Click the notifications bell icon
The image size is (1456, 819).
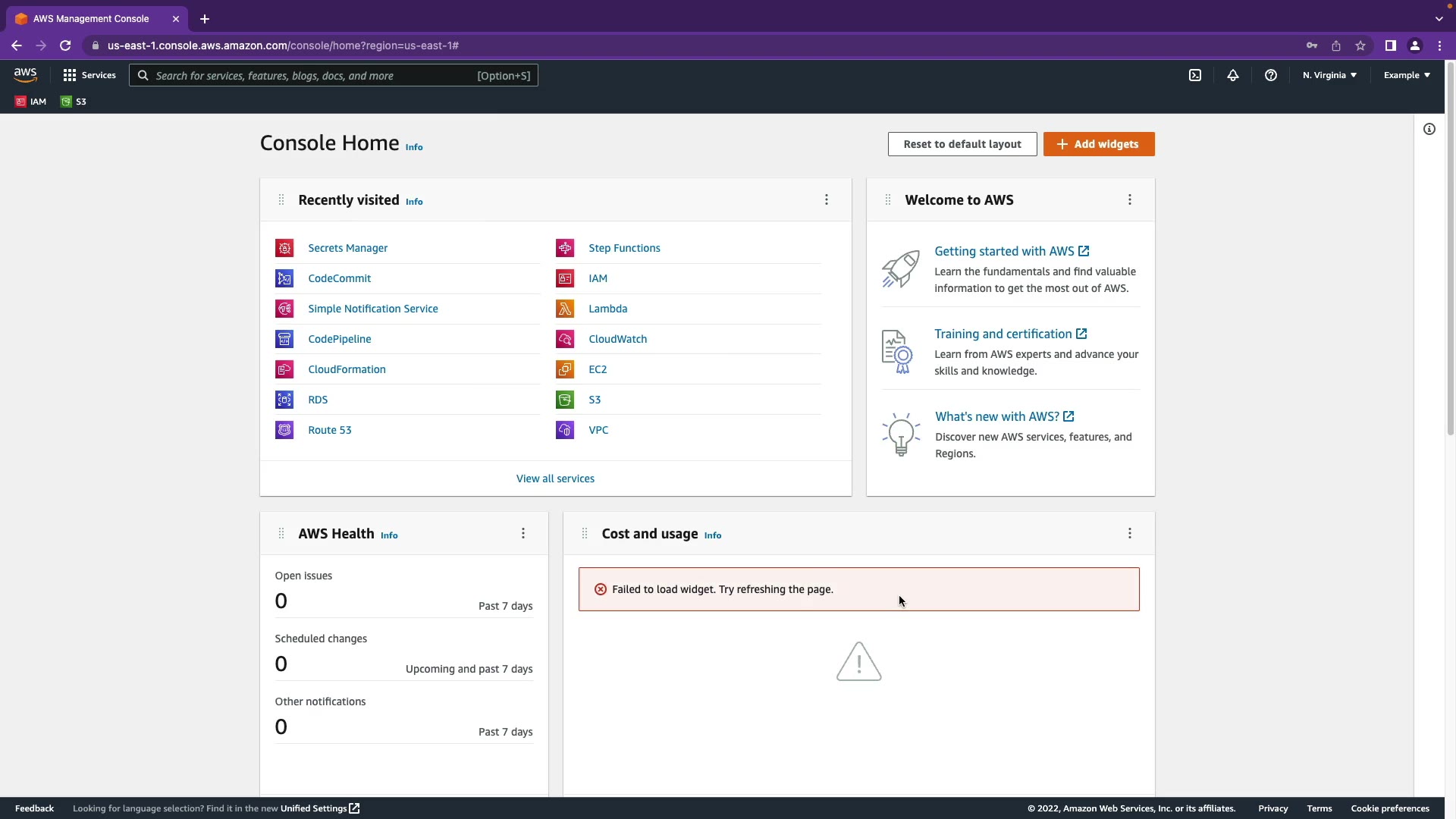click(x=1233, y=75)
